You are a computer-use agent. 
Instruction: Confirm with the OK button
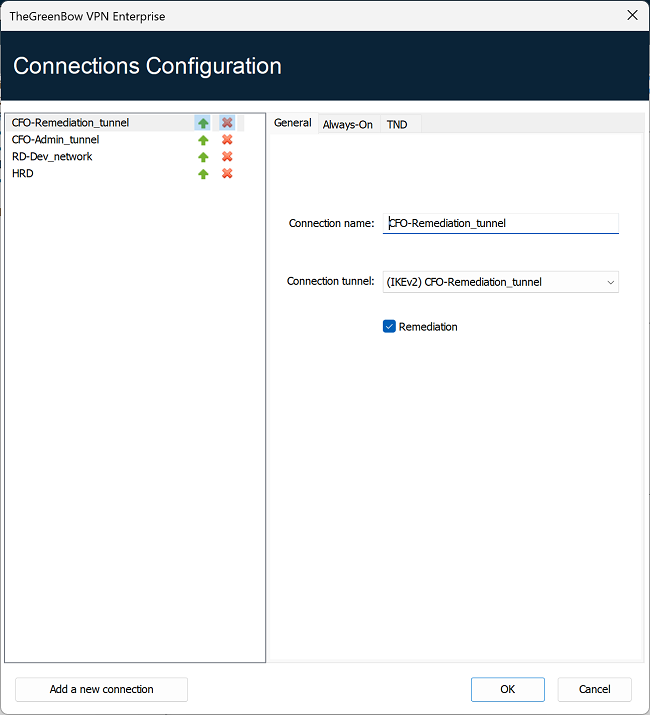click(x=508, y=689)
